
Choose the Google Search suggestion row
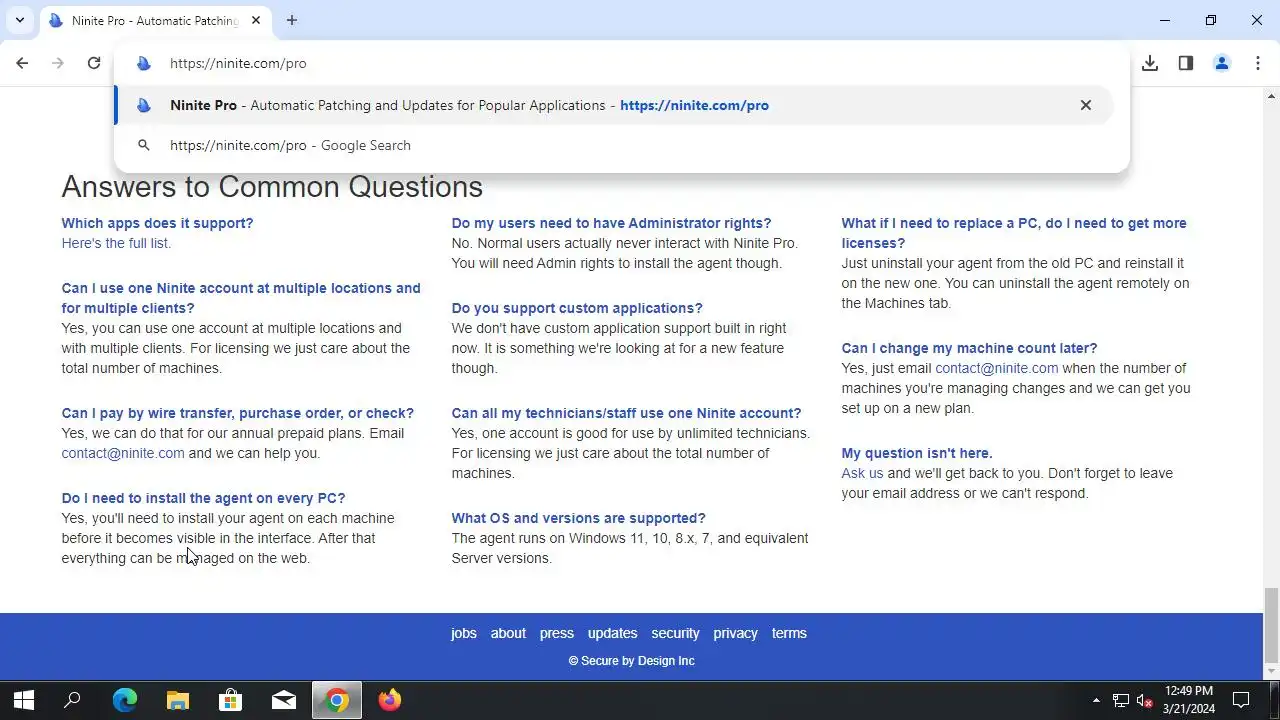tap(615, 145)
